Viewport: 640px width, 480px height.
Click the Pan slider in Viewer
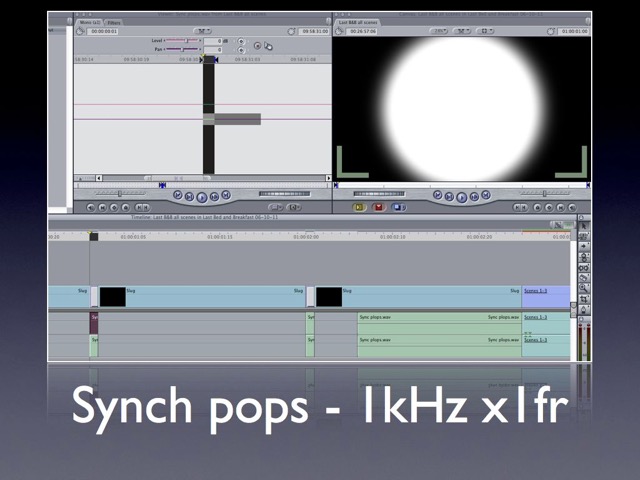coord(183,49)
